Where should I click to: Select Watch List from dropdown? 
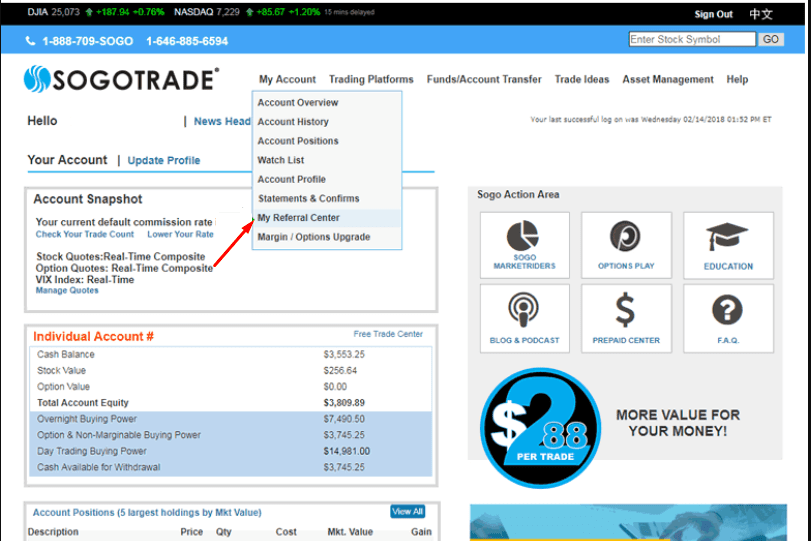point(326,160)
